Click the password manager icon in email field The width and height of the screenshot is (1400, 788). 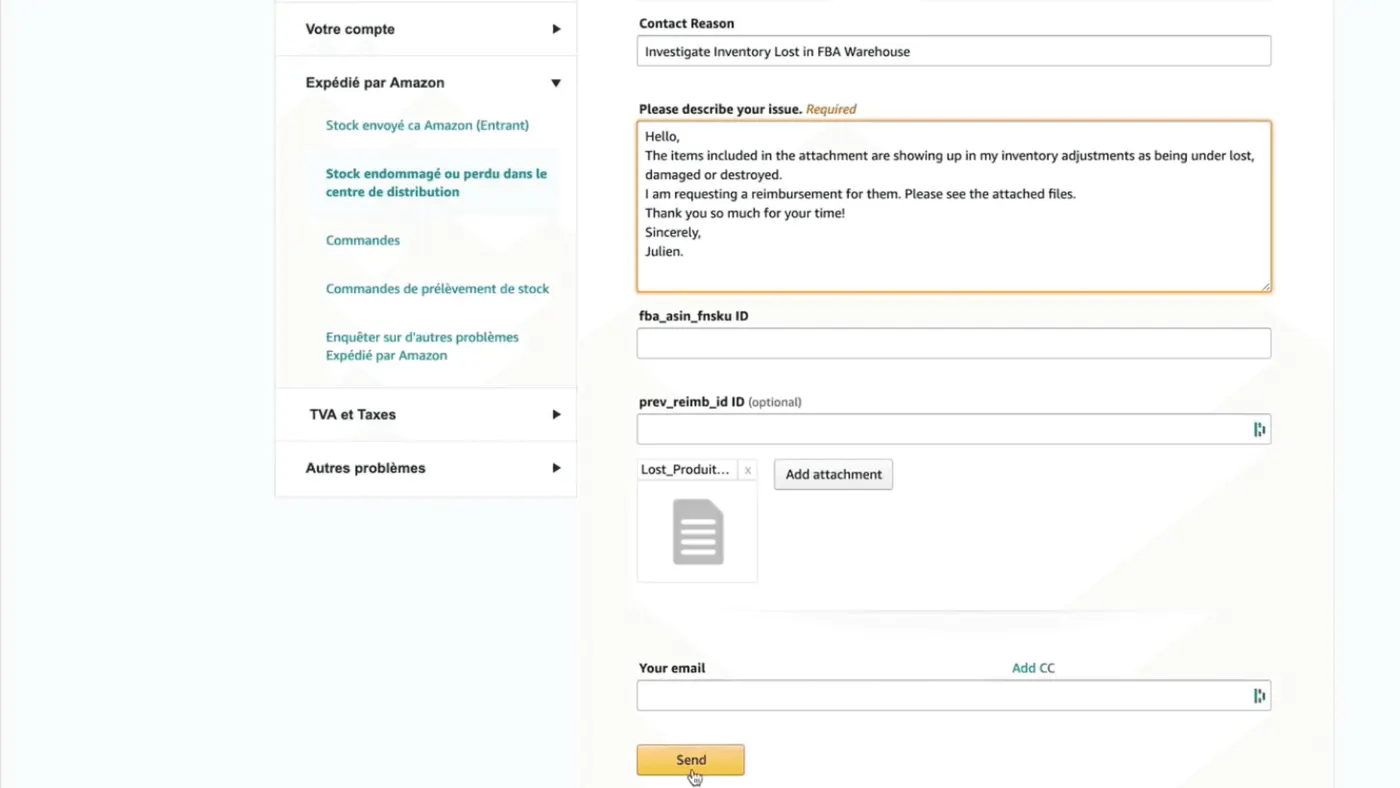(x=1259, y=696)
